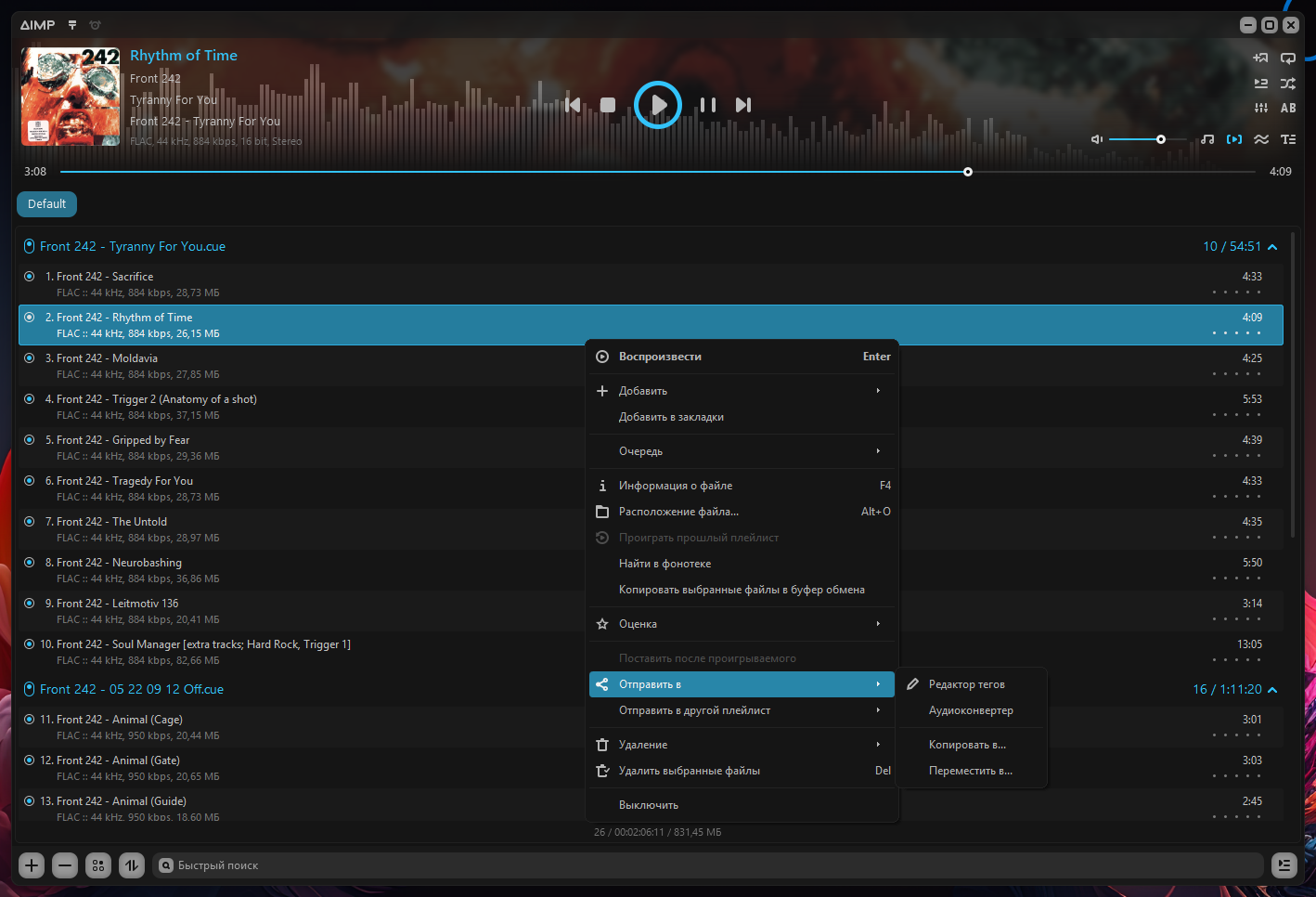Screen dimensions: 1316x897
Task: Click the large Play button
Action: pyautogui.click(x=658, y=105)
